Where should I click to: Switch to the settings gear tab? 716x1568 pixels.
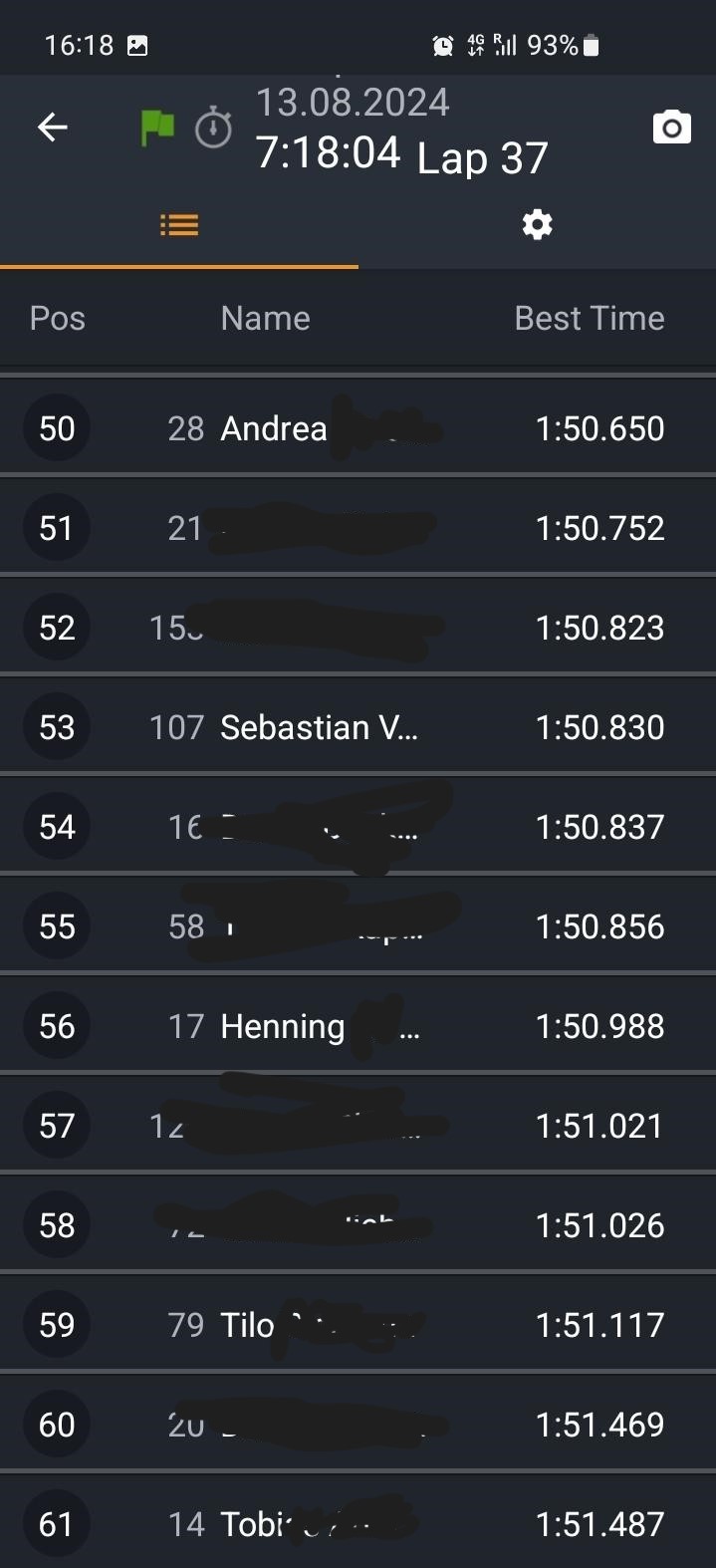pyautogui.click(x=537, y=225)
